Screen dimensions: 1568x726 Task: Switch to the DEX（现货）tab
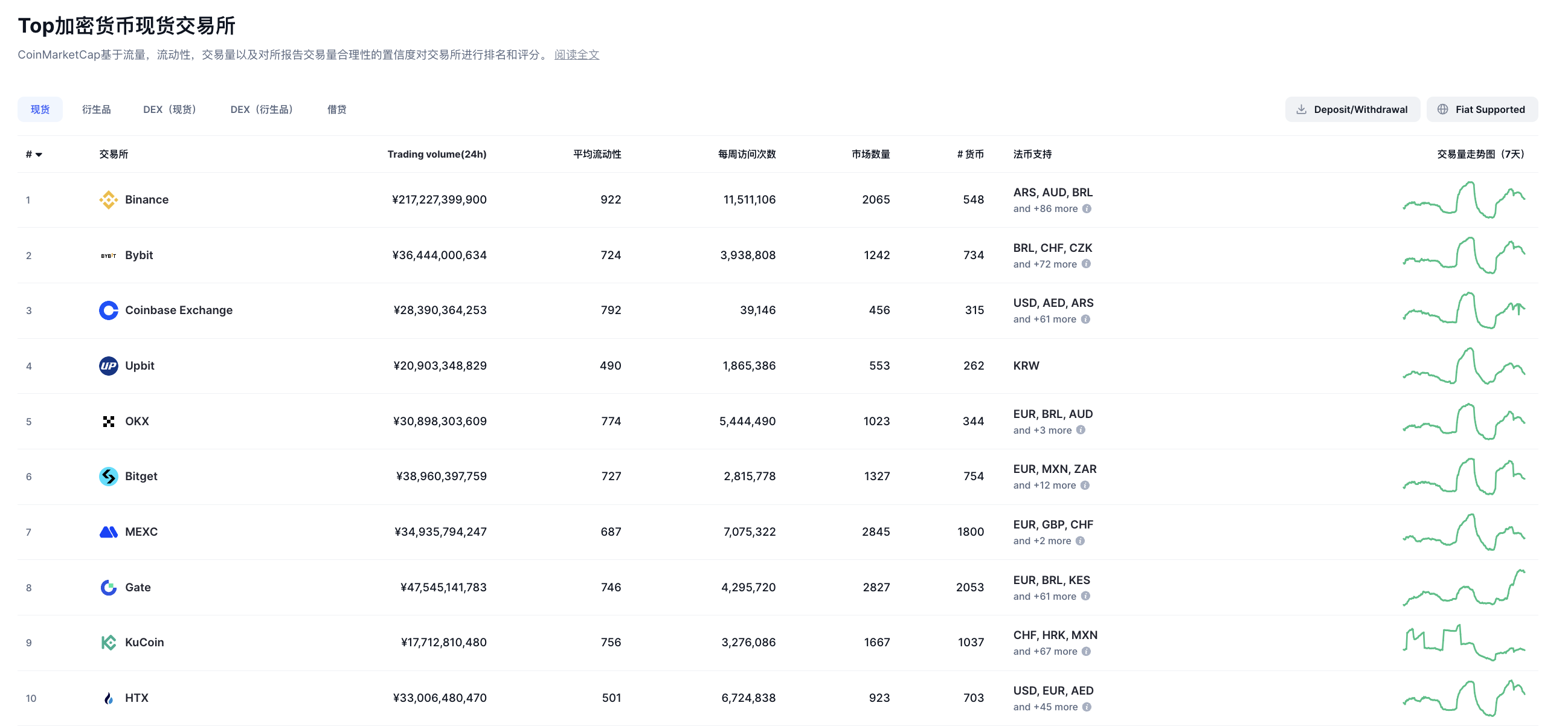click(169, 109)
